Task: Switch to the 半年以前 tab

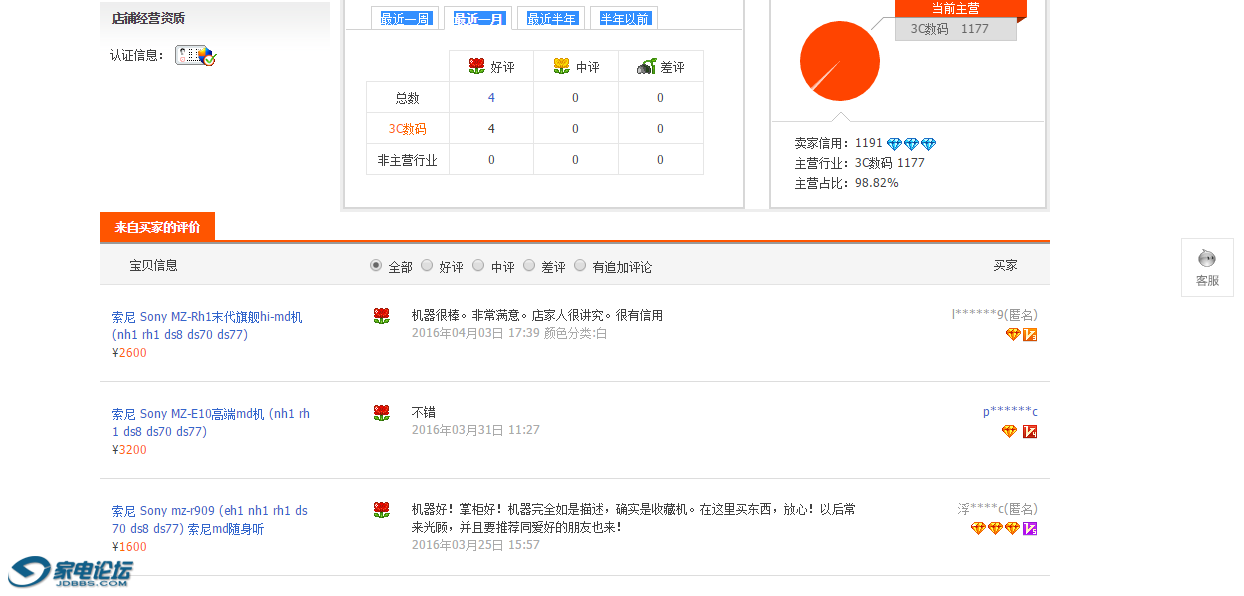Action: click(x=624, y=18)
